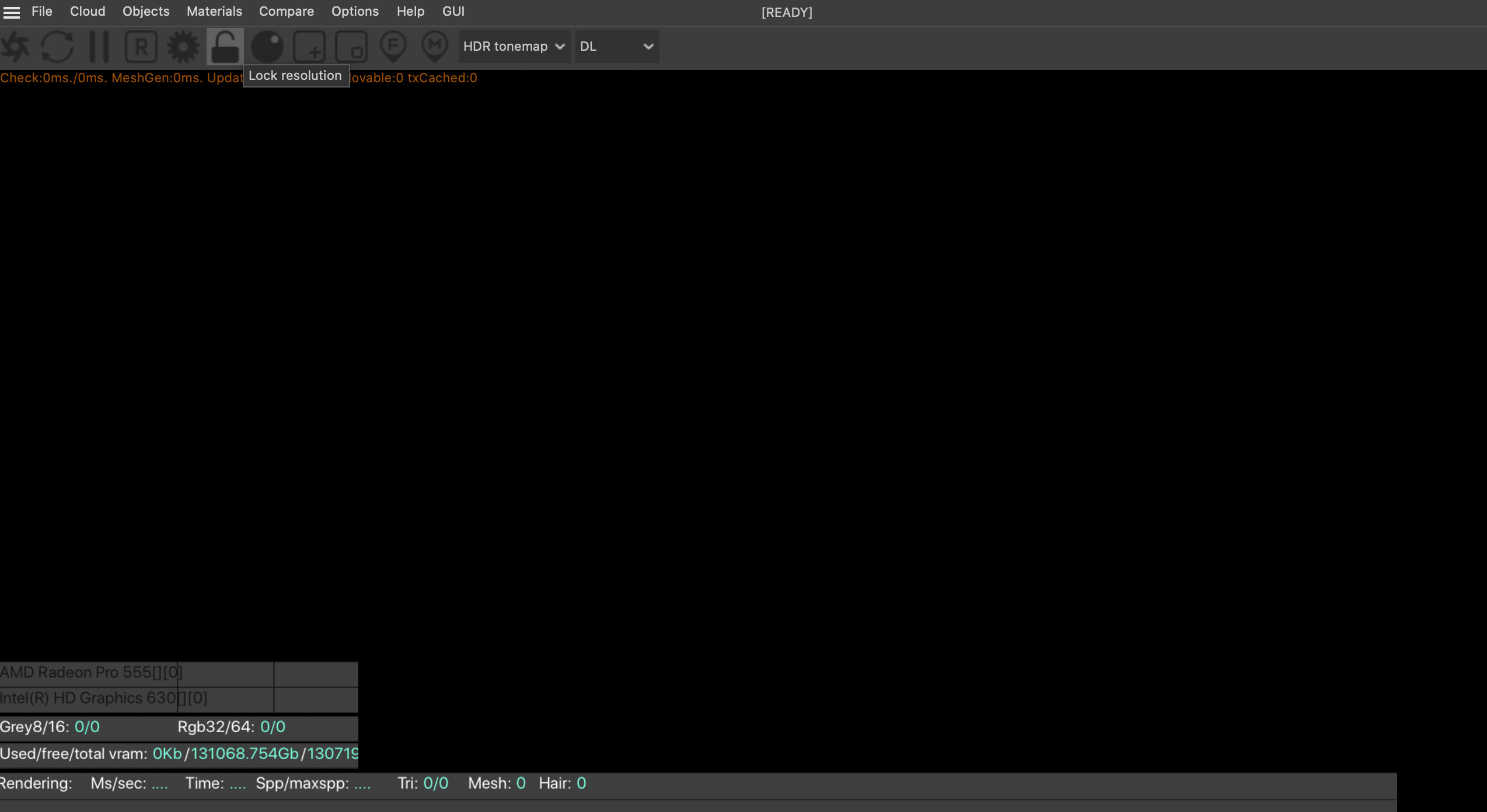The height and width of the screenshot is (812, 1487).
Task: Click the Time status entry
Action: point(215,783)
